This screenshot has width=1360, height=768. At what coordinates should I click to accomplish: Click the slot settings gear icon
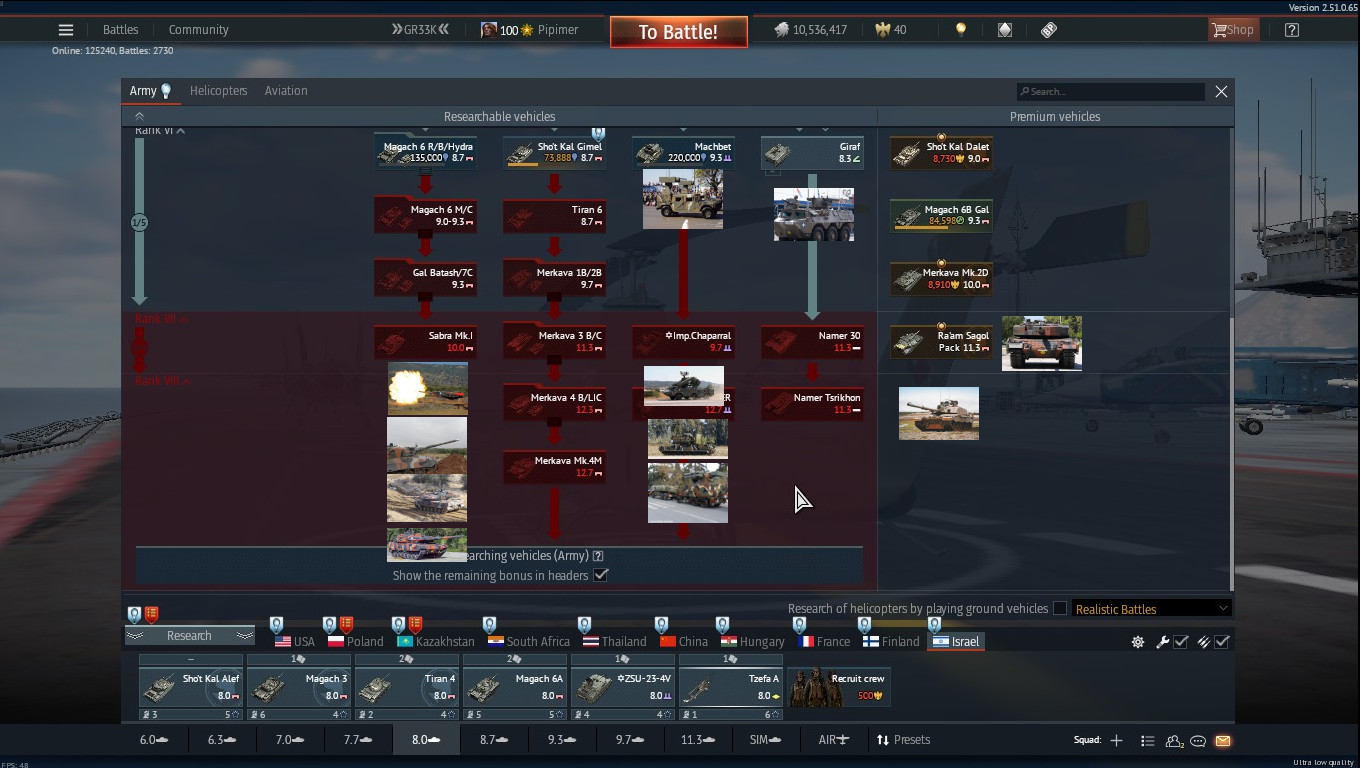(1138, 642)
